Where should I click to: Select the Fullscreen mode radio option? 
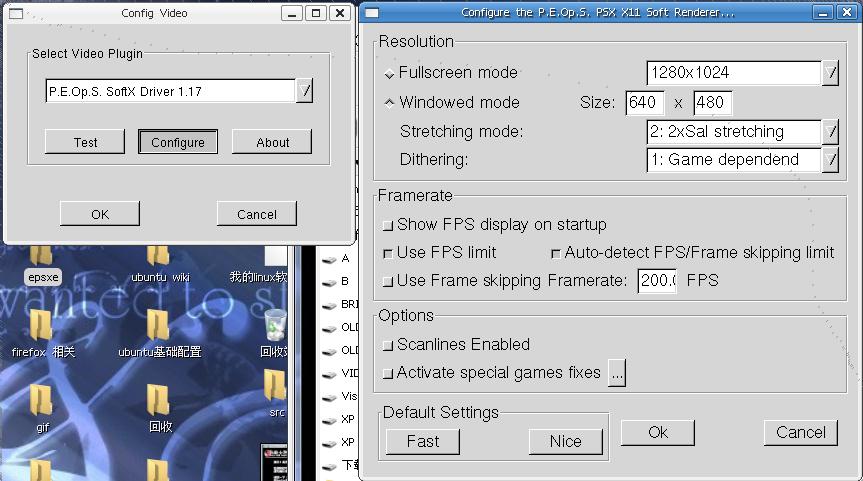click(389, 74)
